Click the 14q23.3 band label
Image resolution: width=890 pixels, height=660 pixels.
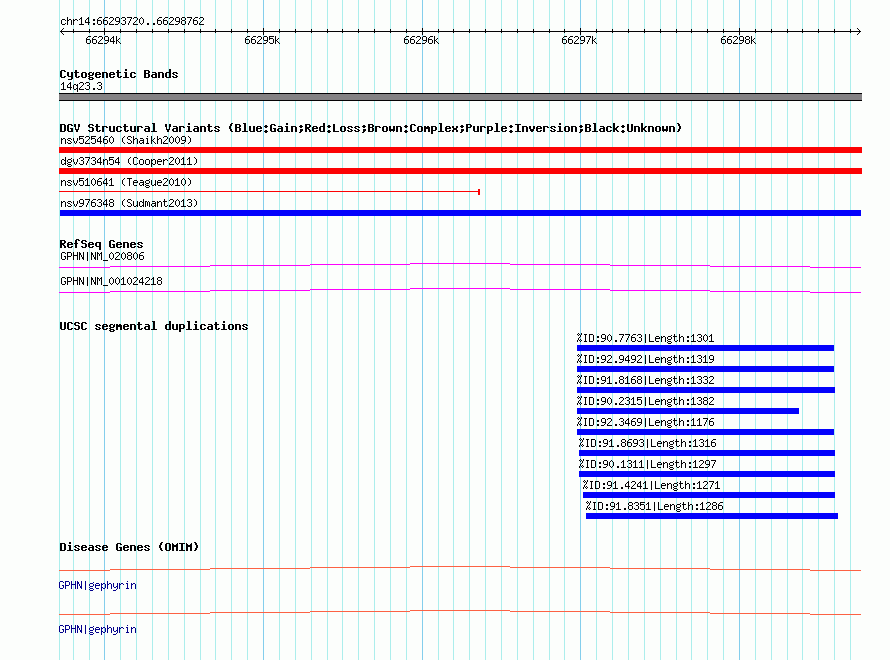pos(81,86)
